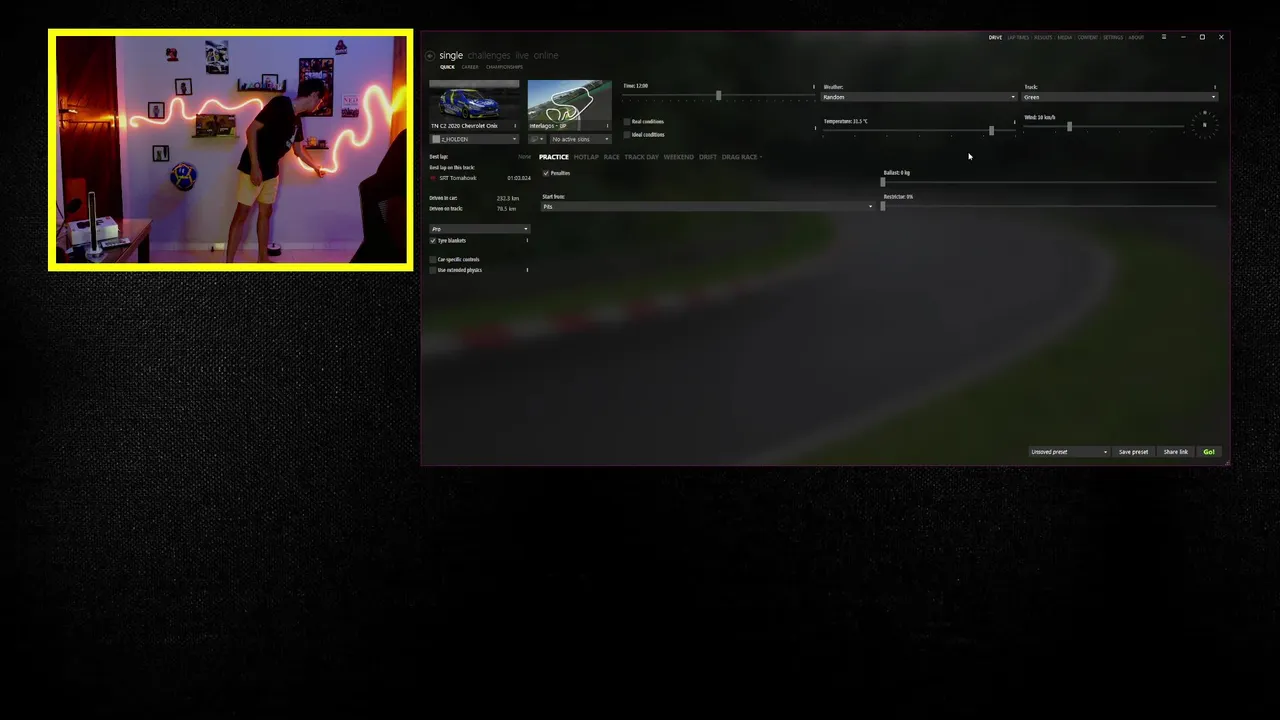This screenshot has width=1280, height=720.
Task: Click the wind direction compass dial
Action: pyautogui.click(x=1204, y=125)
